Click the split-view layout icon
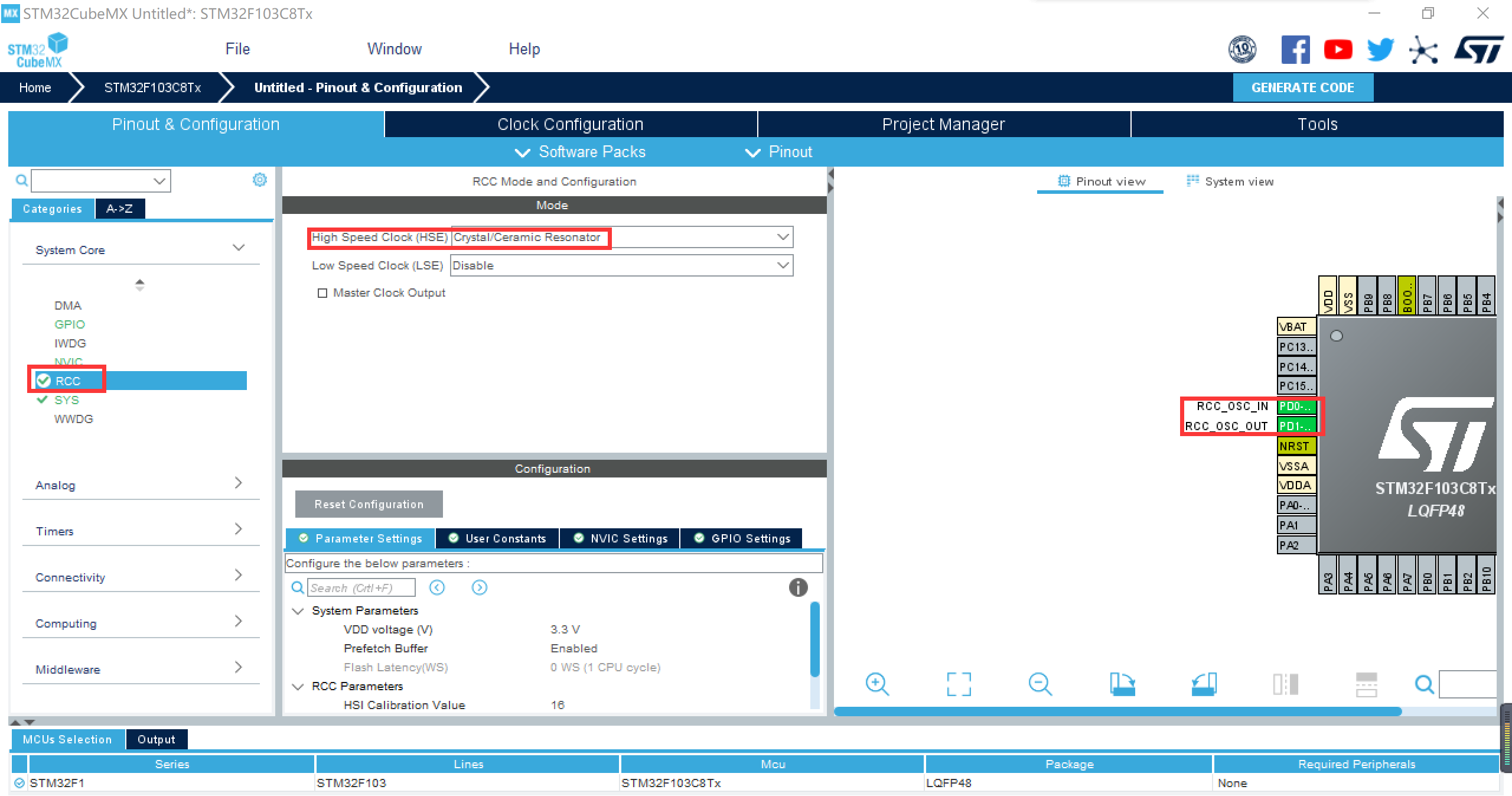The width and height of the screenshot is (1512, 796). click(x=1285, y=685)
